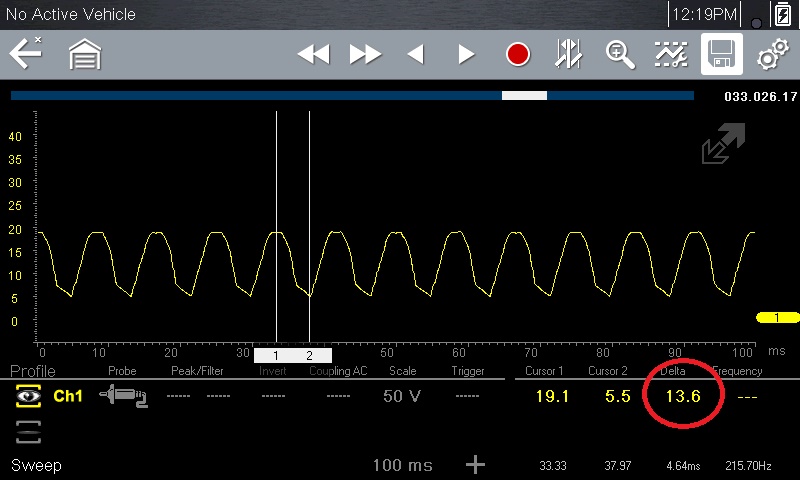Image resolution: width=800 pixels, height=480 pixels.
Task: Step back one frame
Action: (x=415, y=55)
